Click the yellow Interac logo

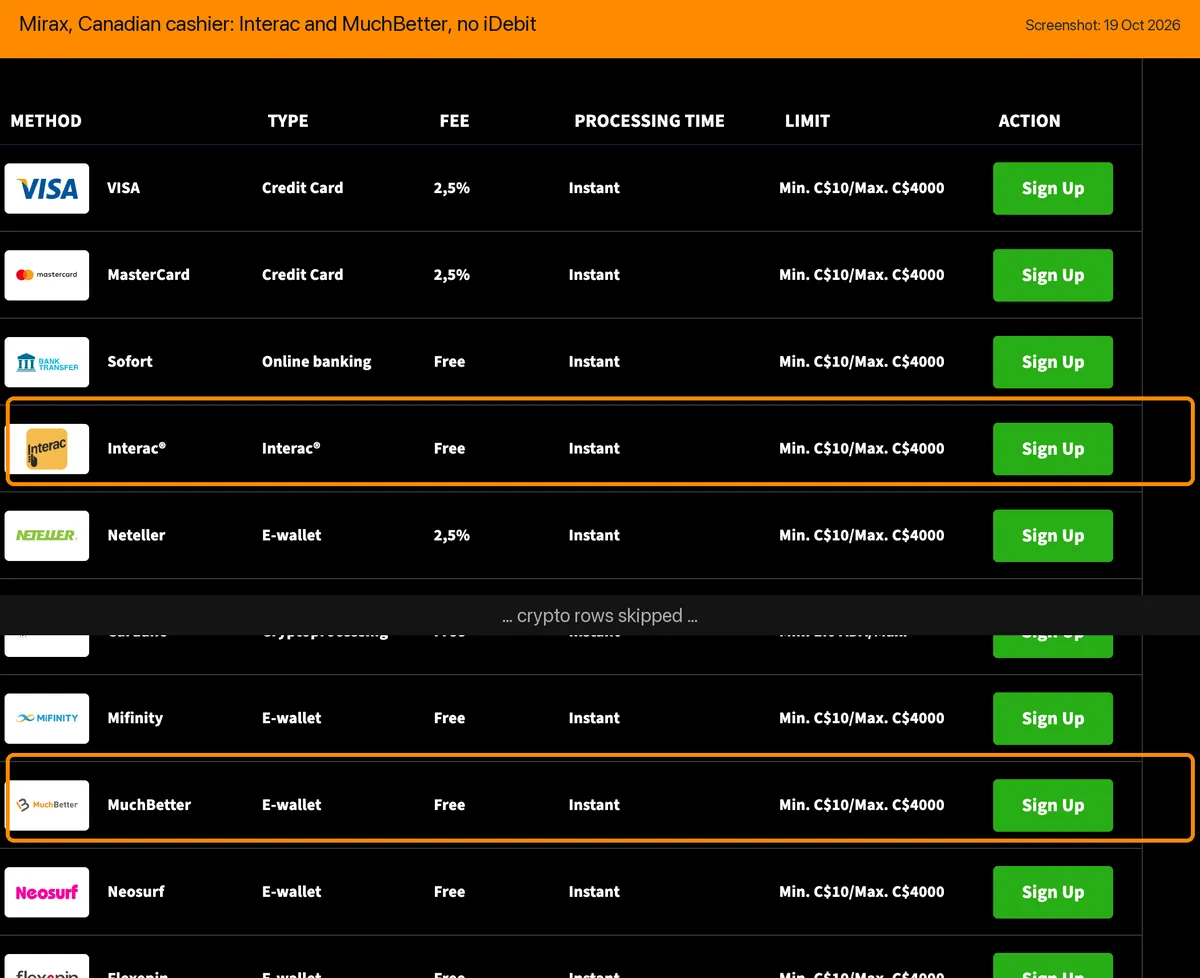click(47, 449)
